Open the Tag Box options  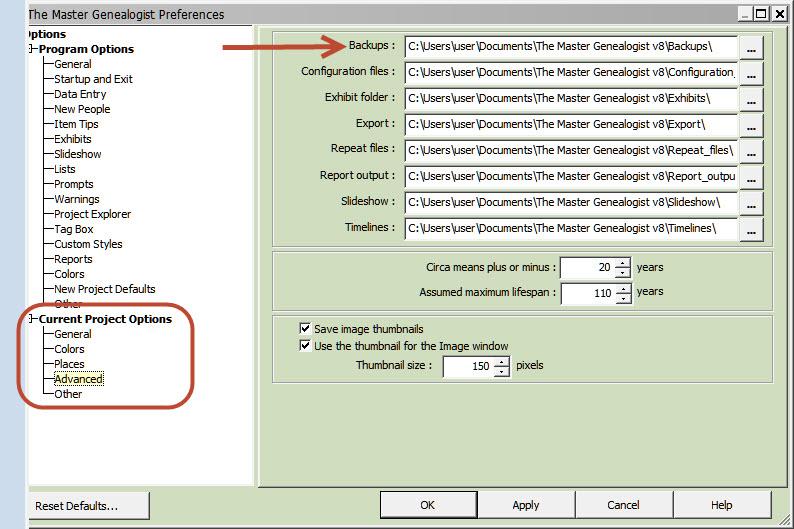(74, 229)
